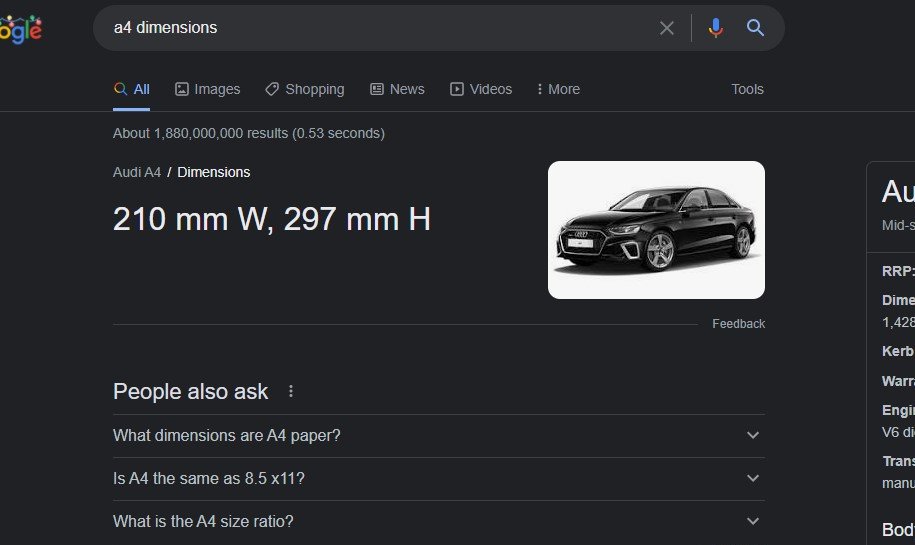915x545 pixels.
Task: Clear the search box with the X icon
Action: [x=666, y=28]
